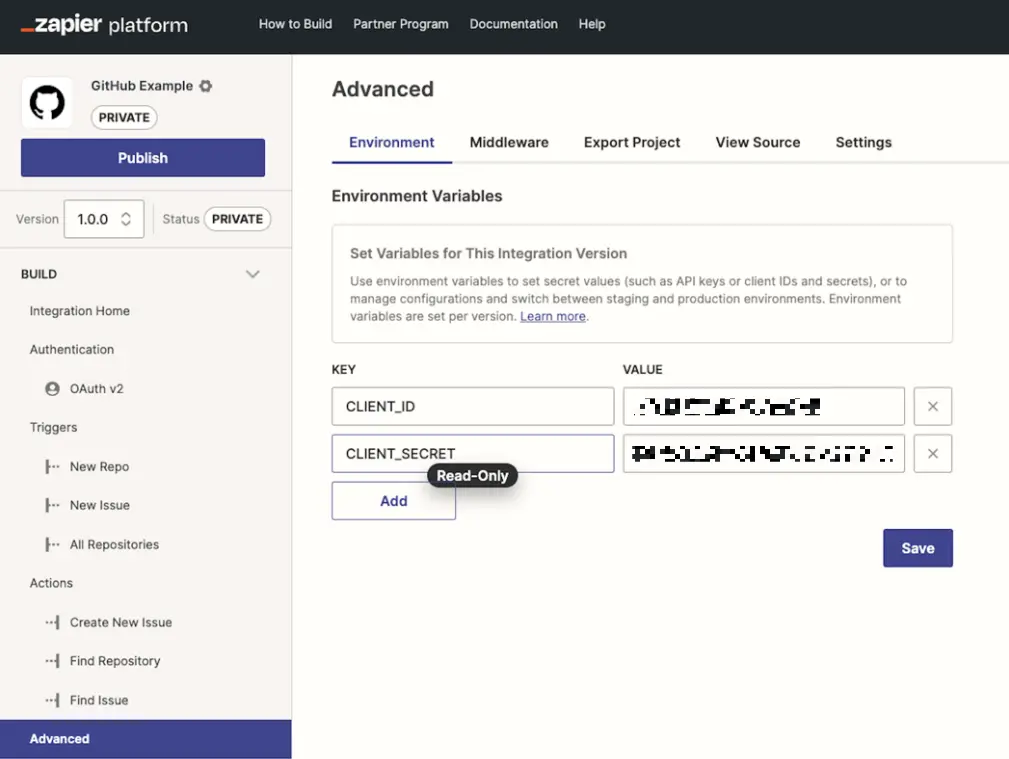
Task: Open the View Source tab
Action: 757,142
